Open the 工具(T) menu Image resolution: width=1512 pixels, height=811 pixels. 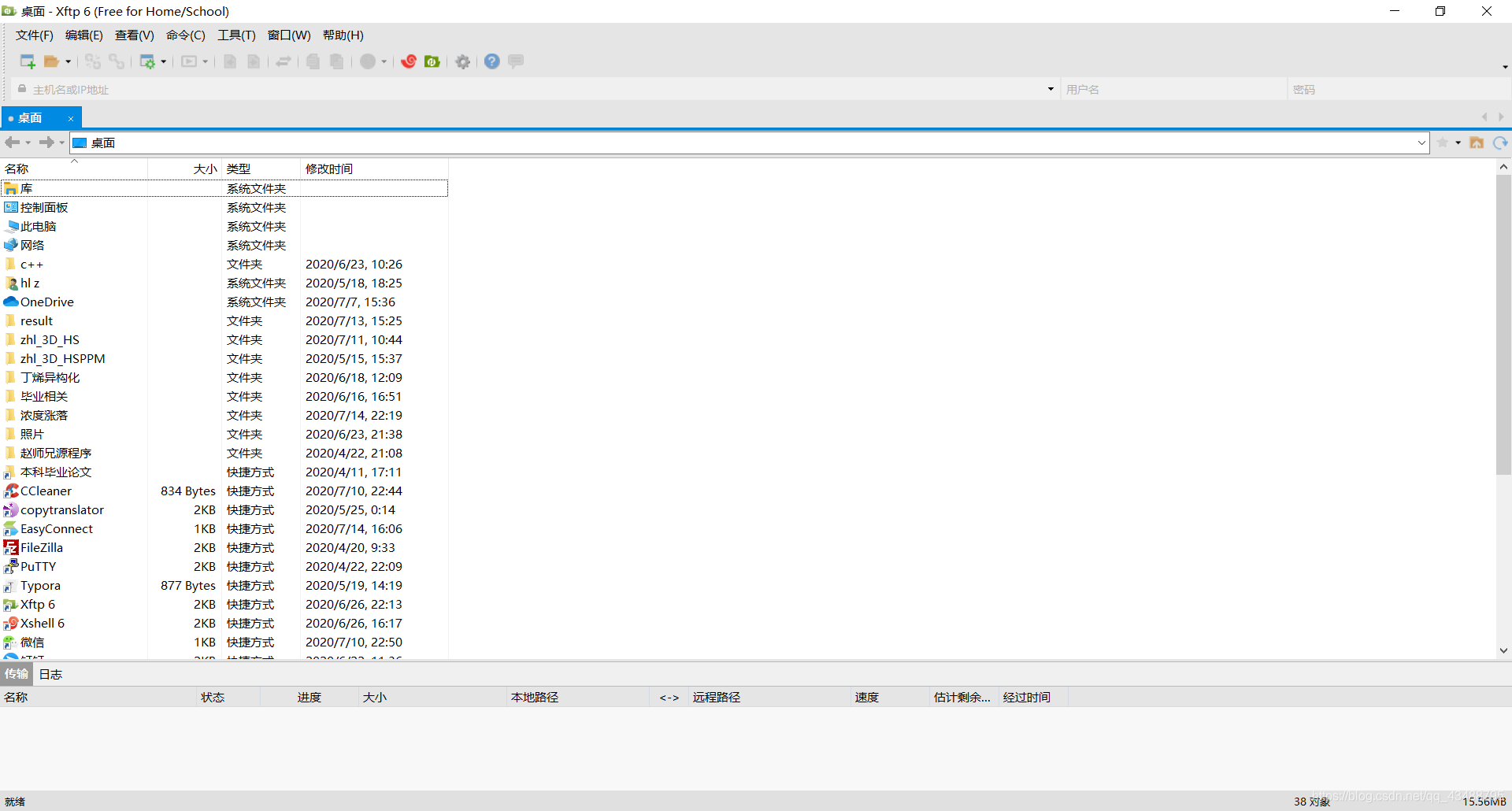237,35
